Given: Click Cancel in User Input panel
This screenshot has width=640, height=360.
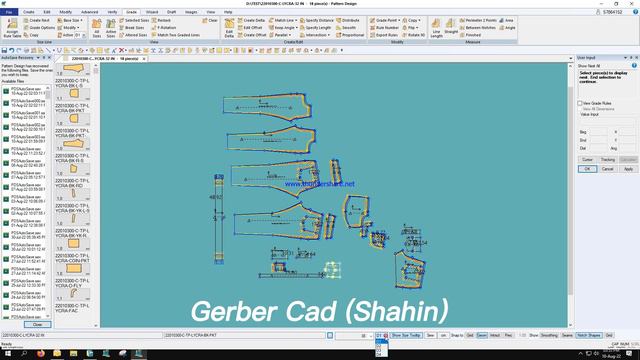Looking at the screenshot, I should pos(607,169).
